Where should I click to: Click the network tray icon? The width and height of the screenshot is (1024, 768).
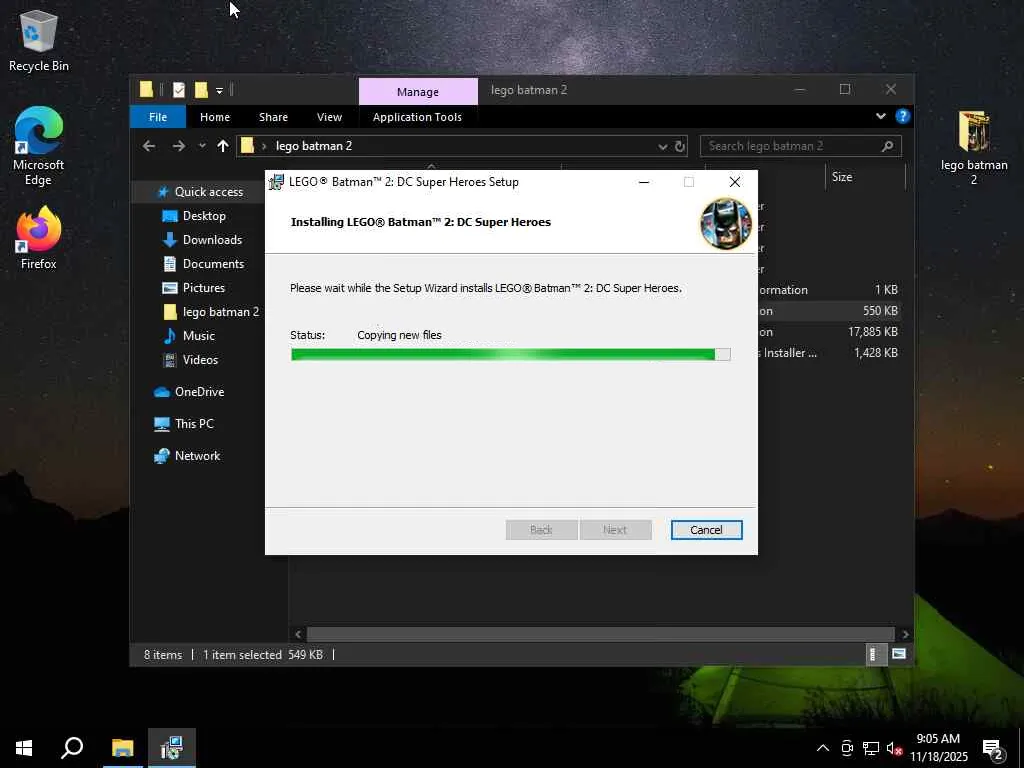pos(871,748)
